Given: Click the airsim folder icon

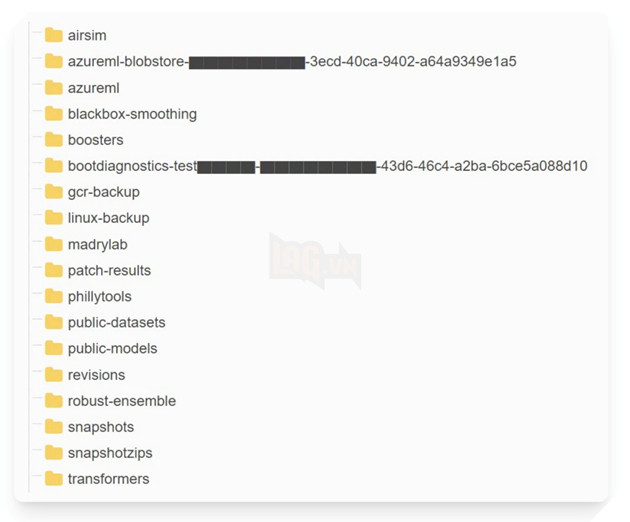Looking at the screenshot, I should point(53,35).
